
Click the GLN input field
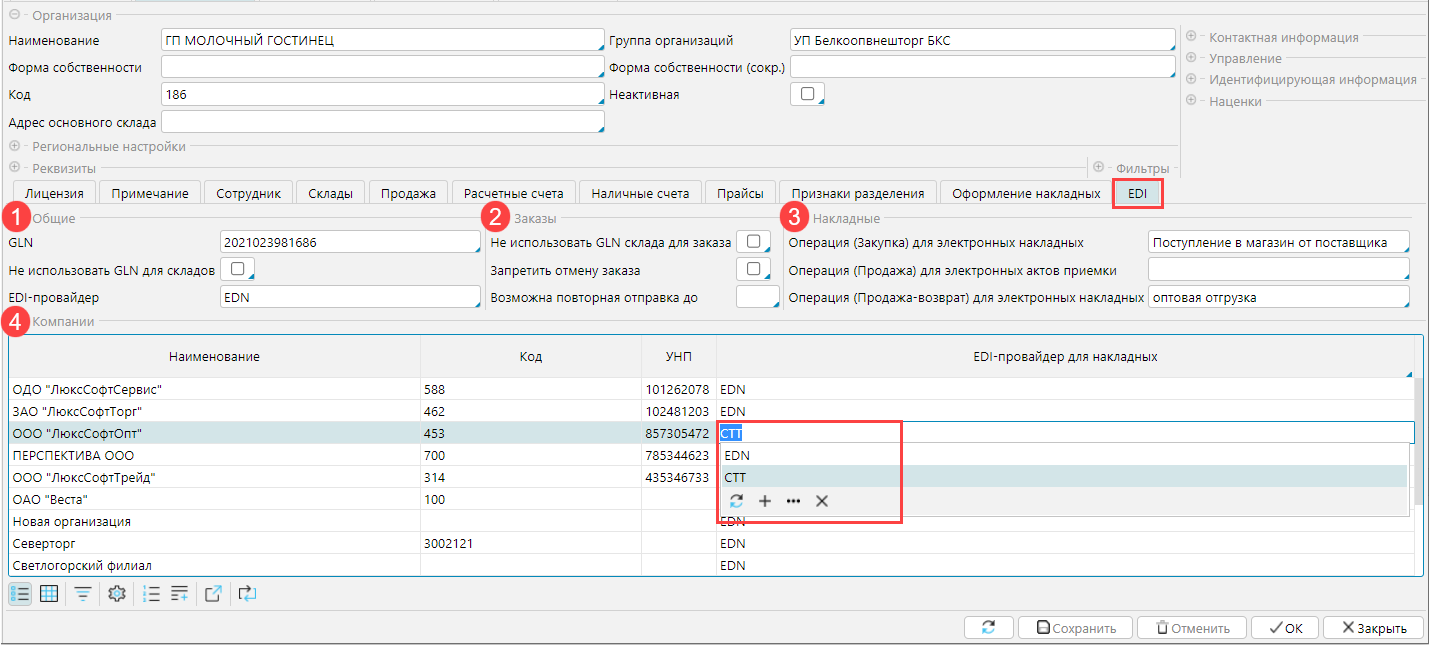click(x=348, y=243)
